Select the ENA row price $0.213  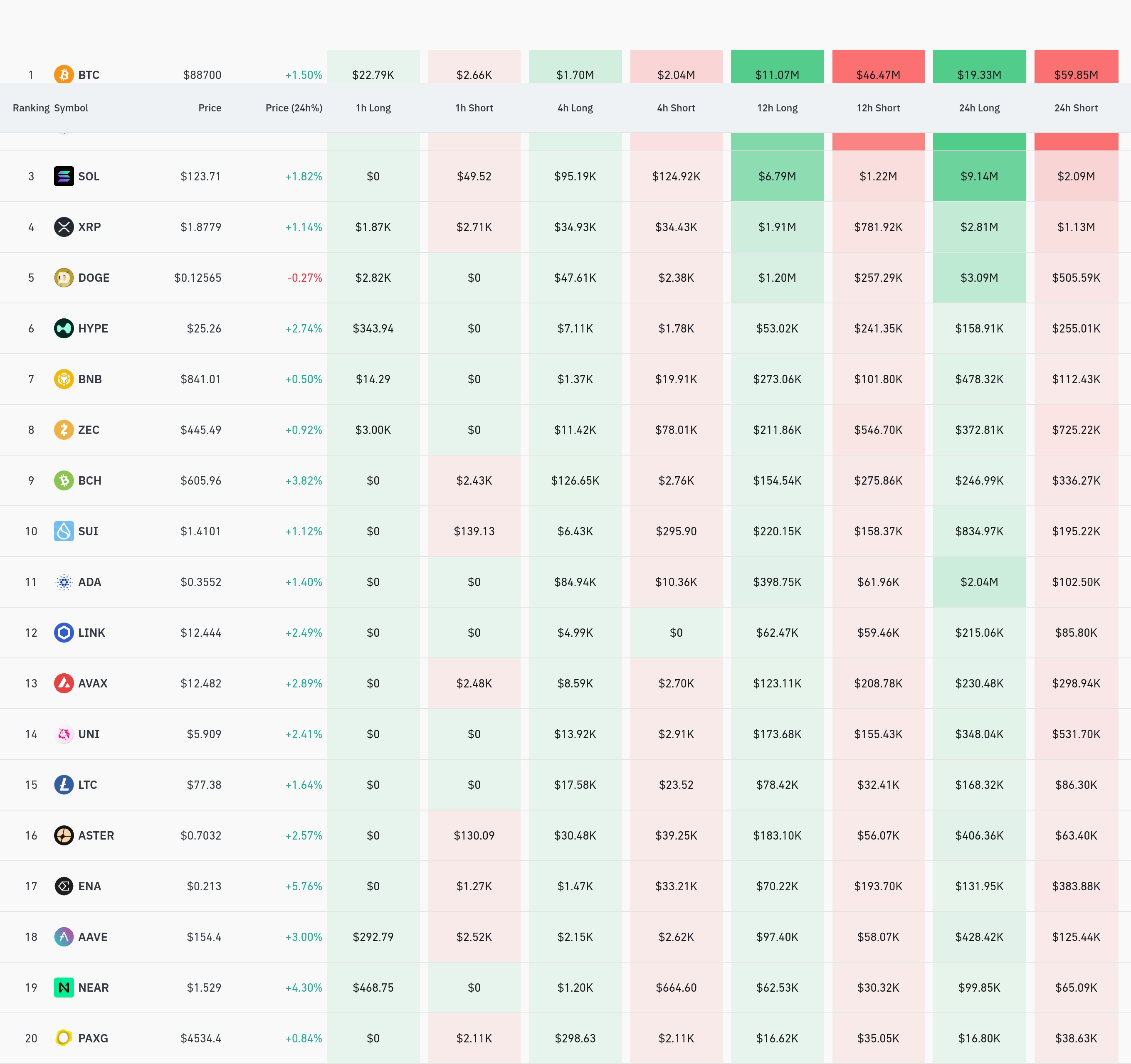204,886
